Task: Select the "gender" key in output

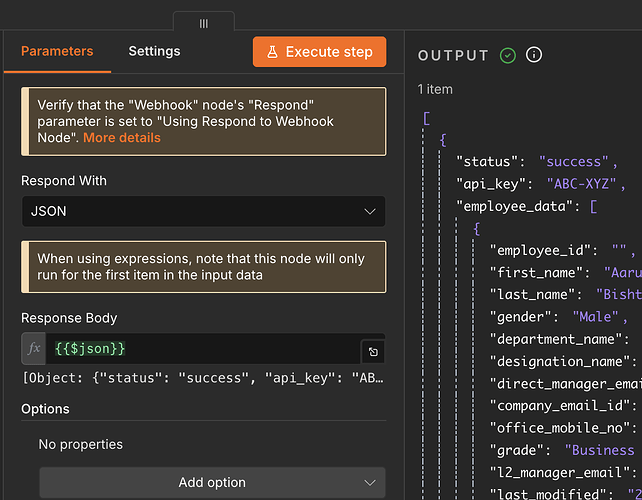Action: coord(520,317)
